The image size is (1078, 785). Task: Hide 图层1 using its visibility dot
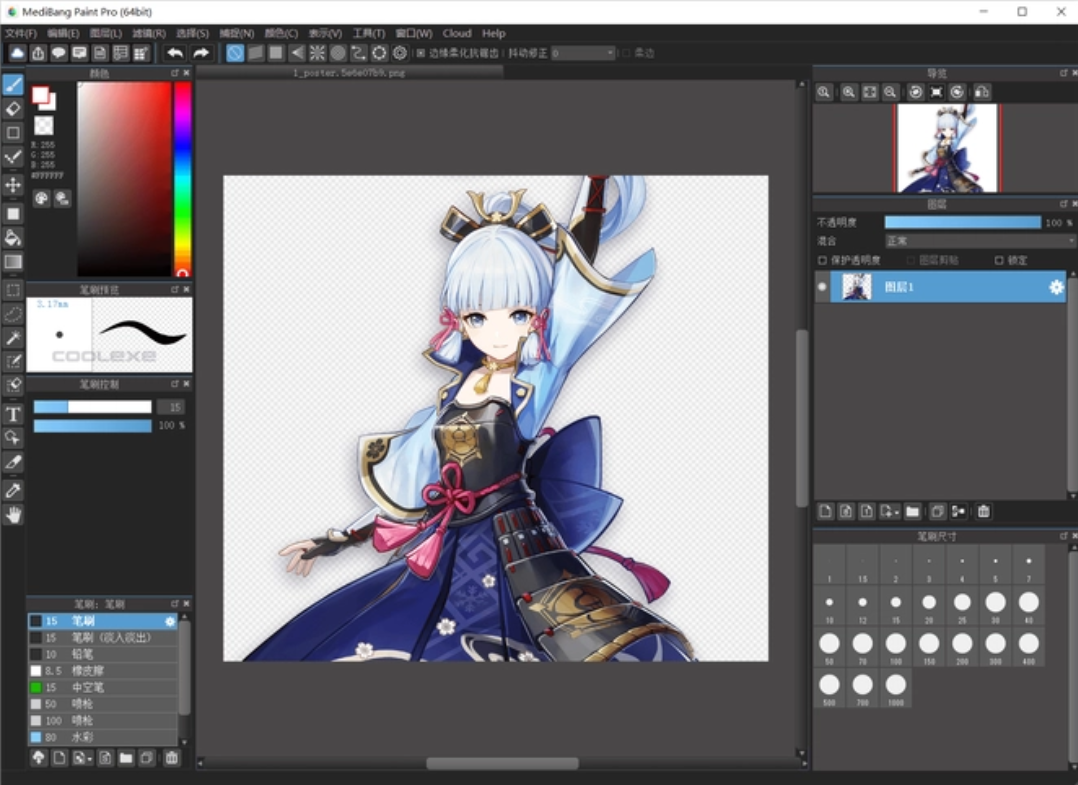tap(823, 287)
